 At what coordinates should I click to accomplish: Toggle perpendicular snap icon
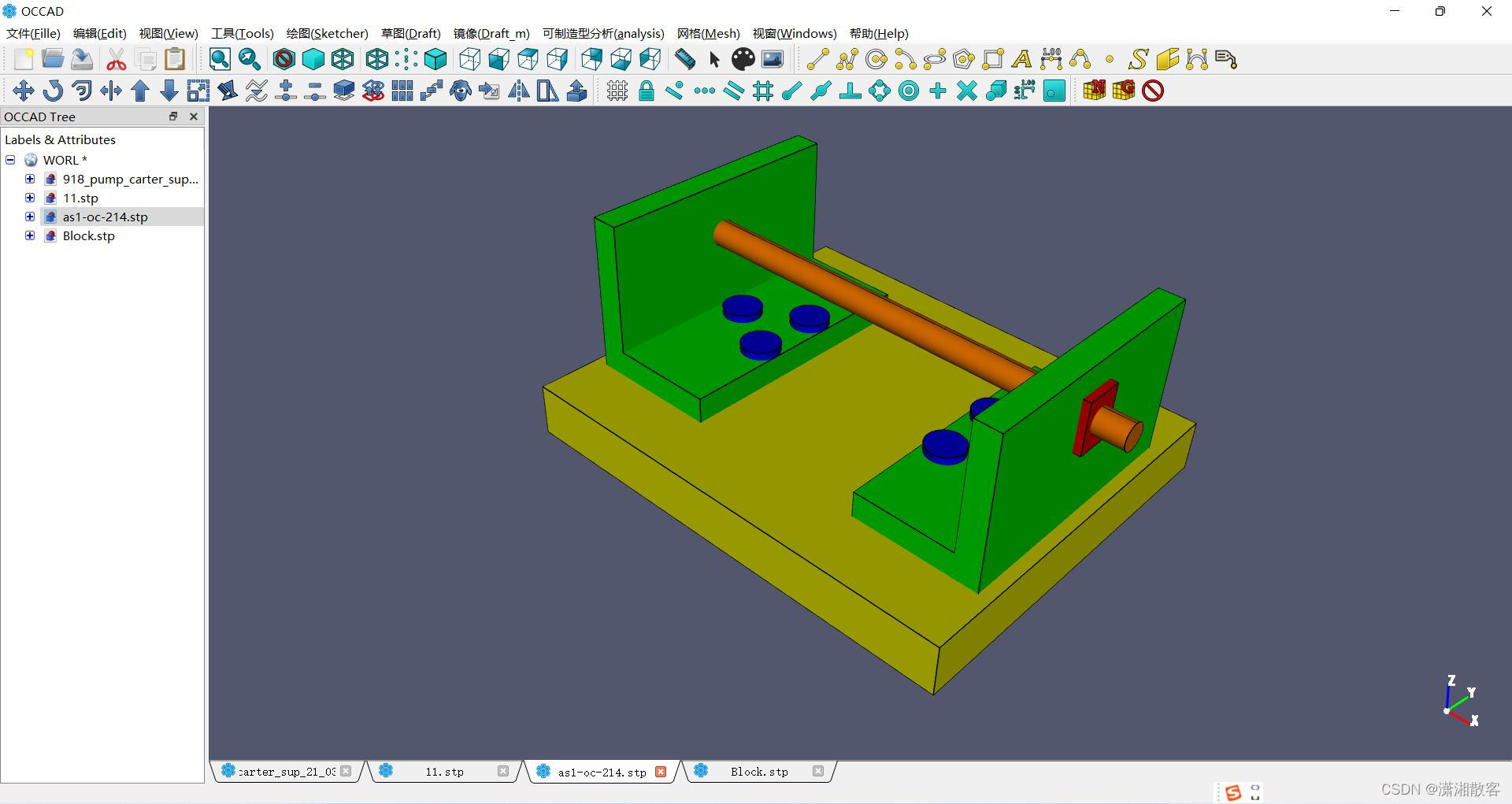click(x=850, y=91)
